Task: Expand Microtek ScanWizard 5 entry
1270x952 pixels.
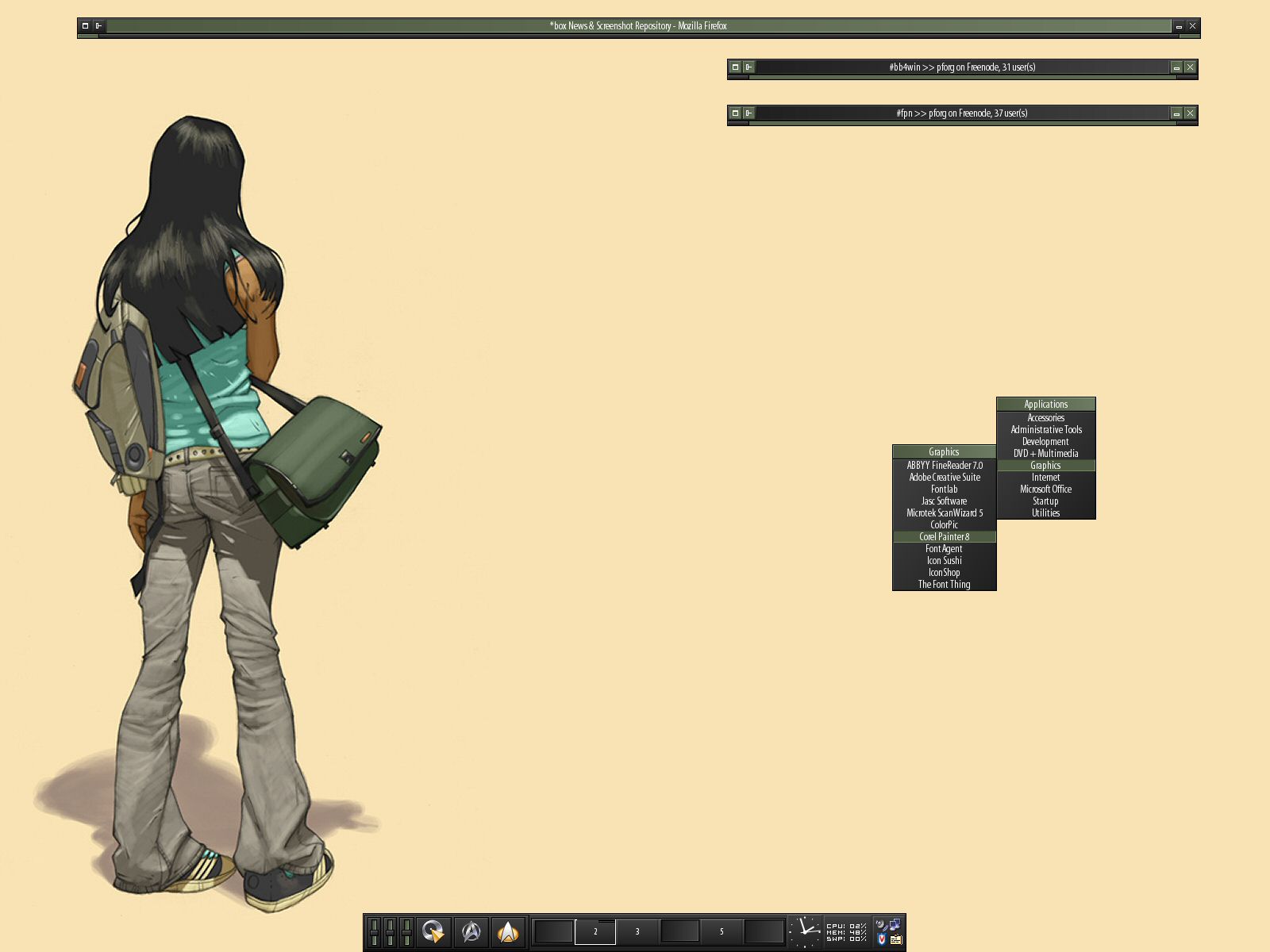Action: point(945,513)
